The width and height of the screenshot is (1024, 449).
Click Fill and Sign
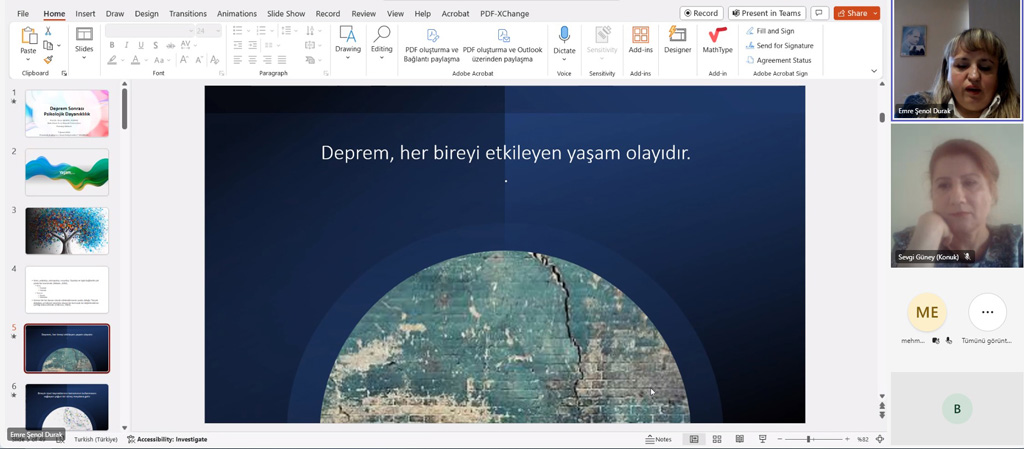[x=774, y=31]
